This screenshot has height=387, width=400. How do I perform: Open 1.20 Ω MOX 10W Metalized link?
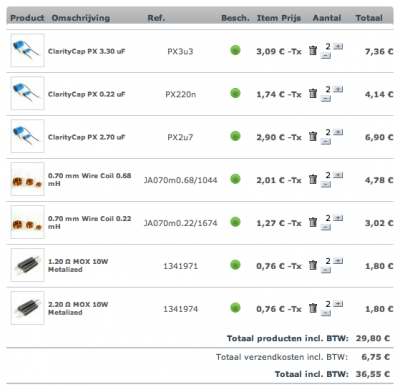(78, 266)
